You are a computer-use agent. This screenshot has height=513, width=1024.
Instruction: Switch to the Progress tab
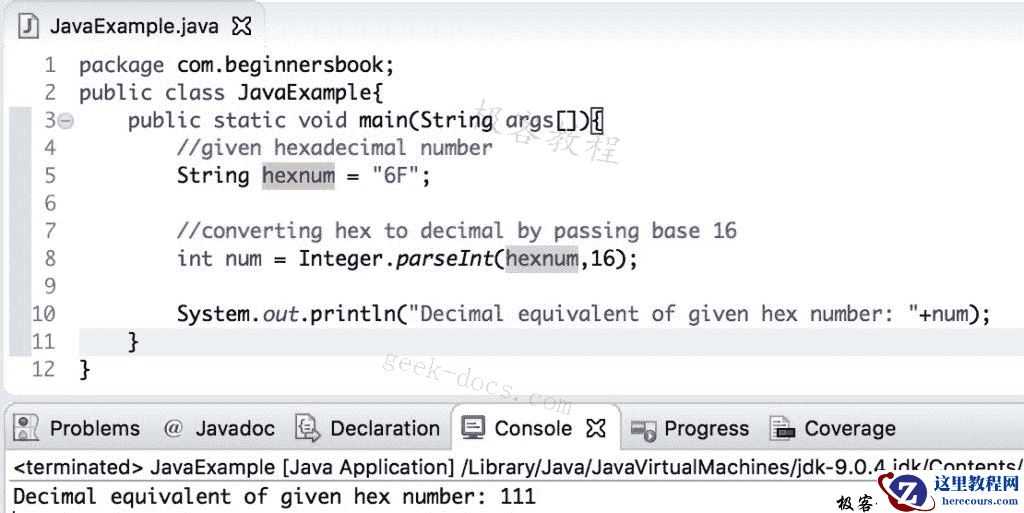[706, 428]
